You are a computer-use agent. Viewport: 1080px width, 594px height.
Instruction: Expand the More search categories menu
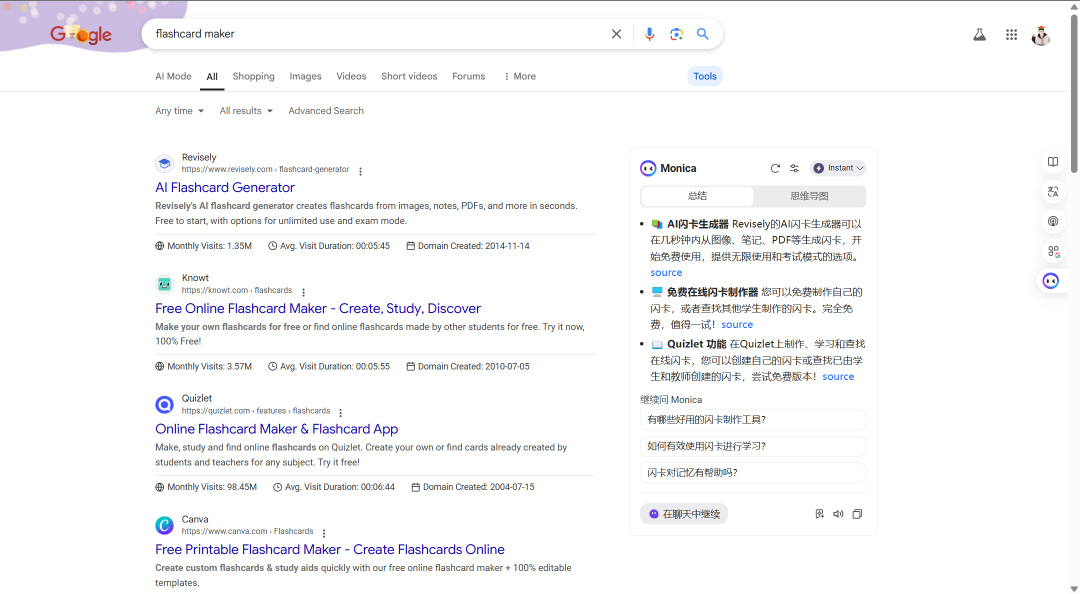coord(519,76)
